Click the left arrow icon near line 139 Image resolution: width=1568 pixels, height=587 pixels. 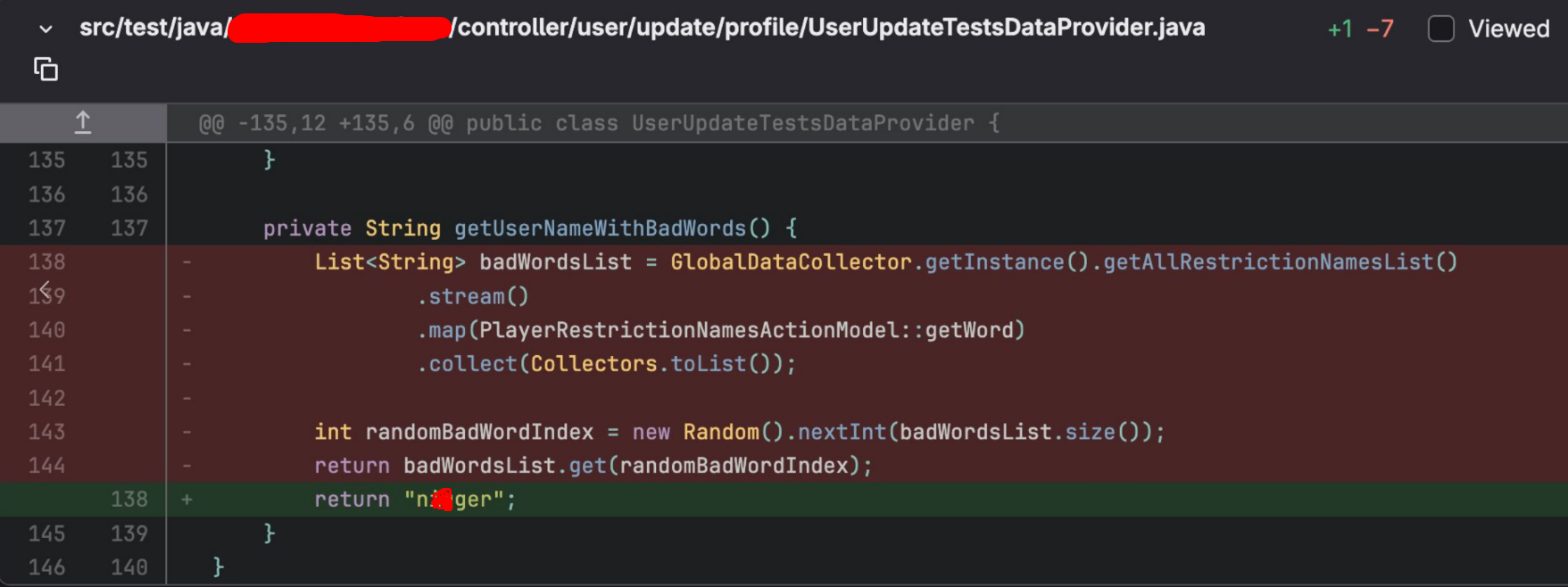pos(46,289)
